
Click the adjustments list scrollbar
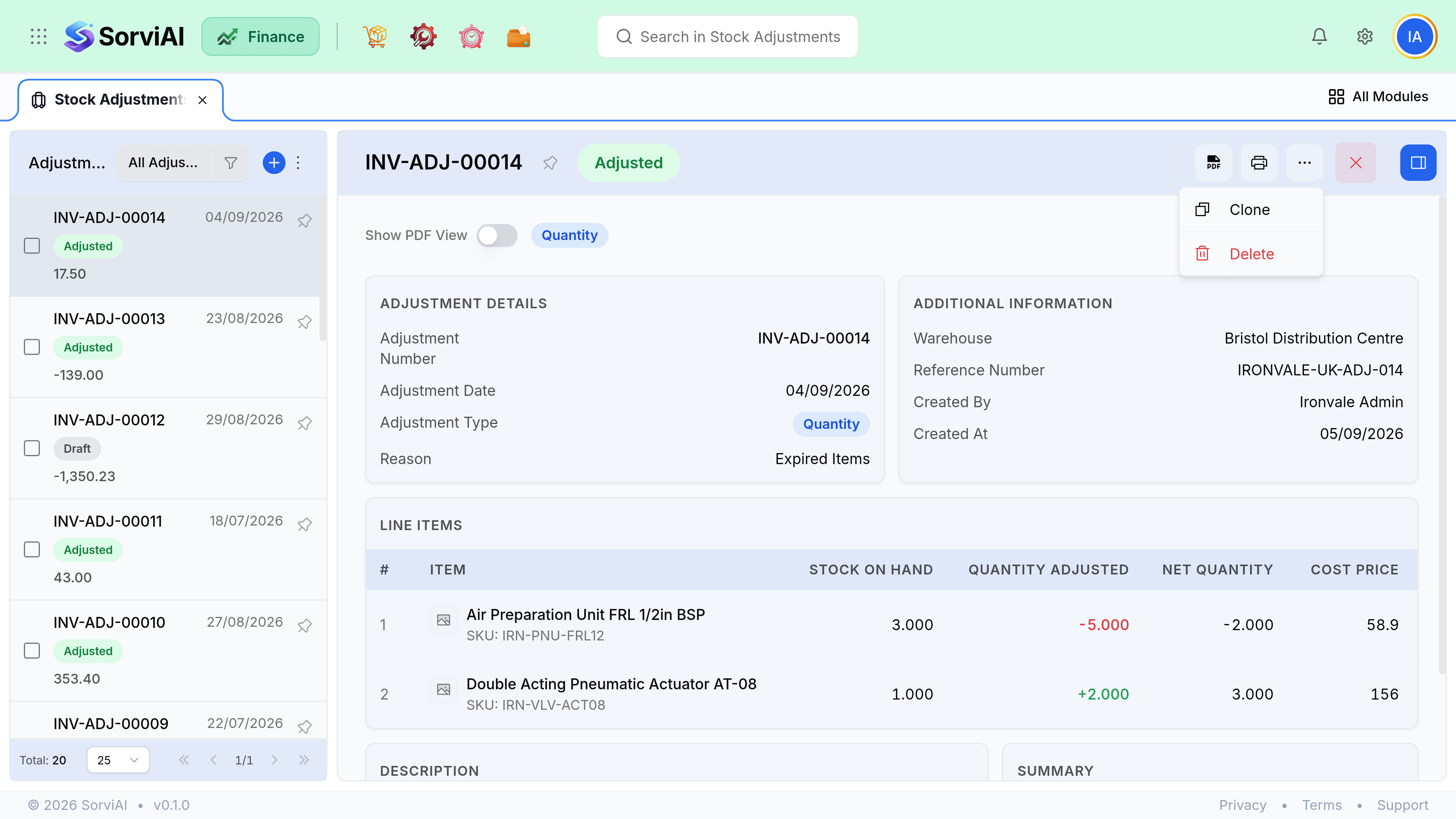click(323, 268)
